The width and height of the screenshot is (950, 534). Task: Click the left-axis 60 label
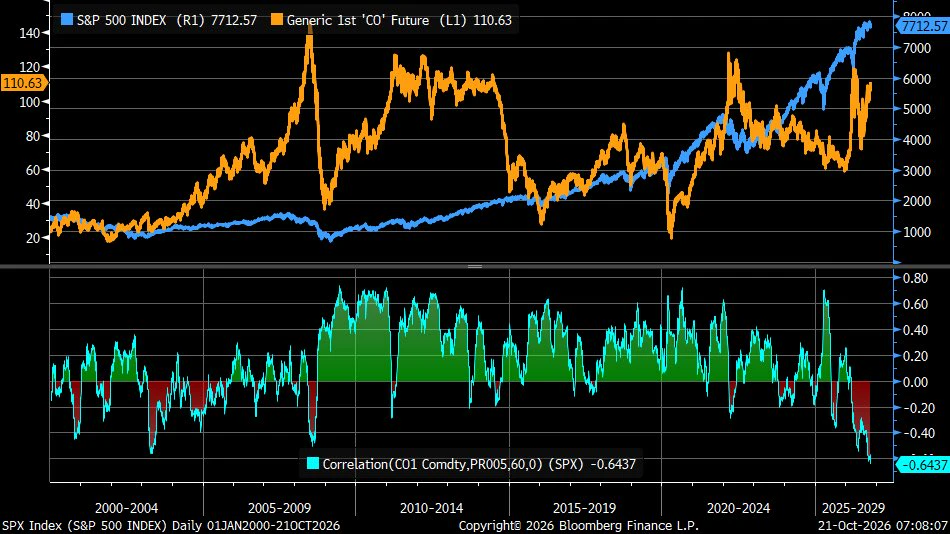click(33, 170)
